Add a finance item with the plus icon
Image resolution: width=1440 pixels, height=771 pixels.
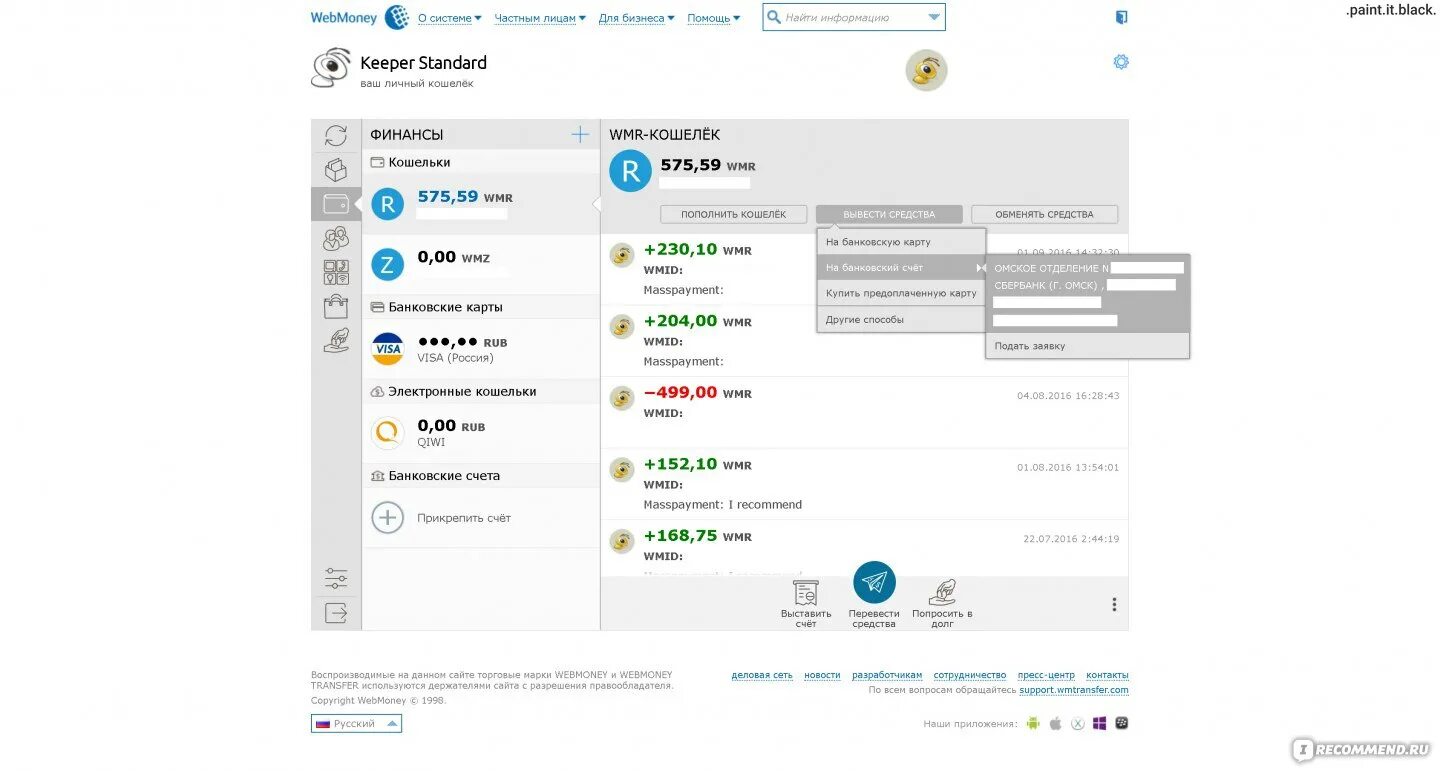(x=580, y=134)
